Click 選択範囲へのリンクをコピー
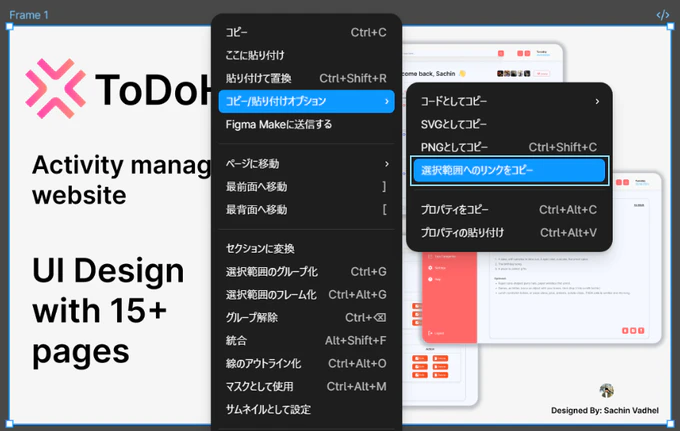680x431 pixels. click(509, 170)
